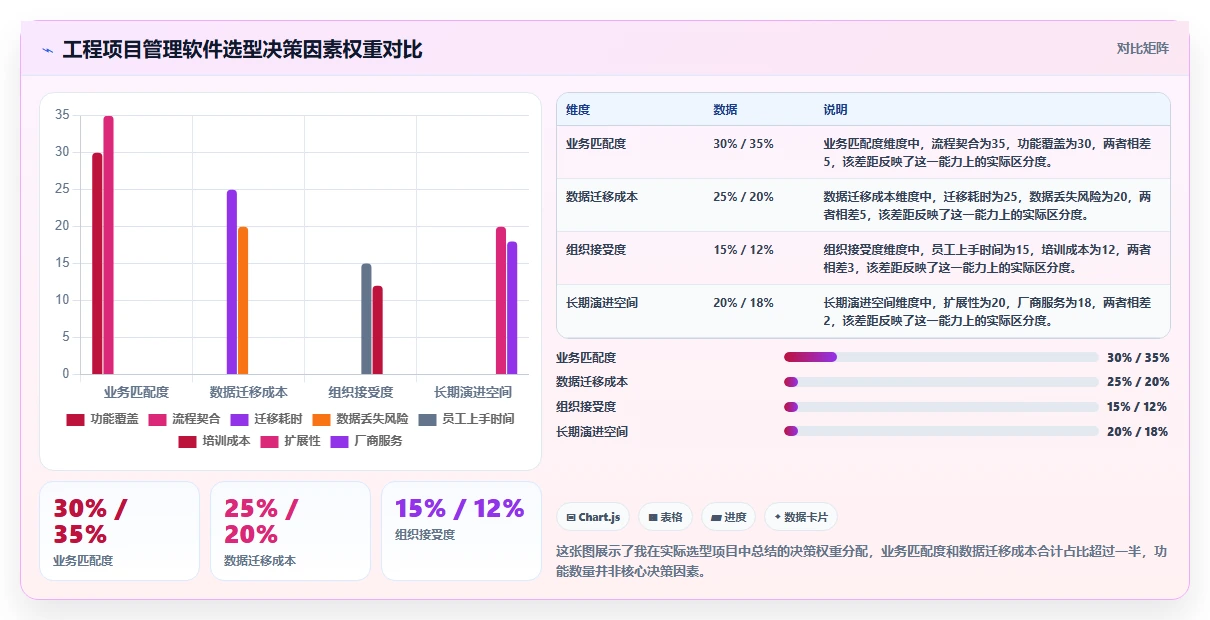
Task: Click the 组织接受度 progress bar
Action: pyautogui.click(x=941, y=407)
